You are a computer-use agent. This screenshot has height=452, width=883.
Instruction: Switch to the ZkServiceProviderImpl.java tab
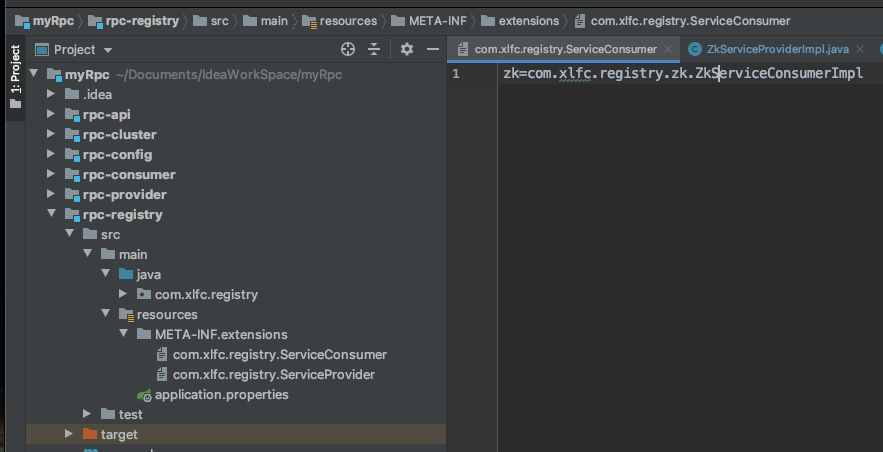click(x=777, y=50)
